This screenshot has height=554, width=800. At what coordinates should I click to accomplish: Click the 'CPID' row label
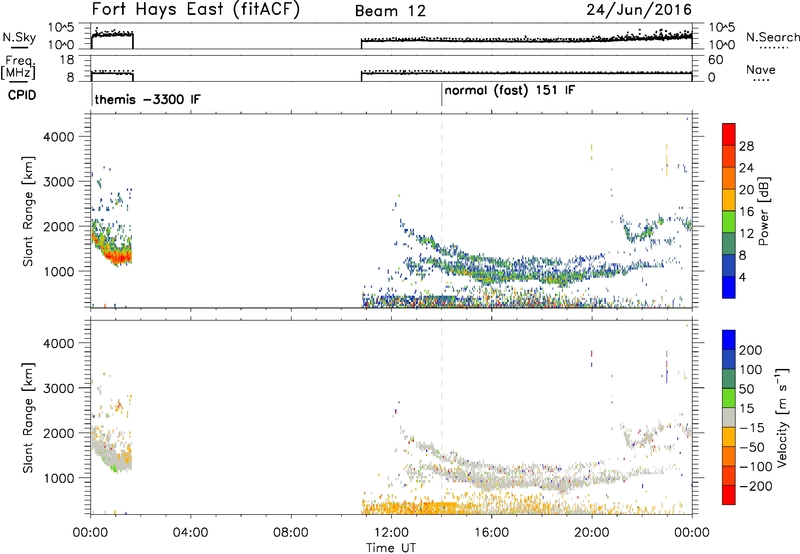22,95
